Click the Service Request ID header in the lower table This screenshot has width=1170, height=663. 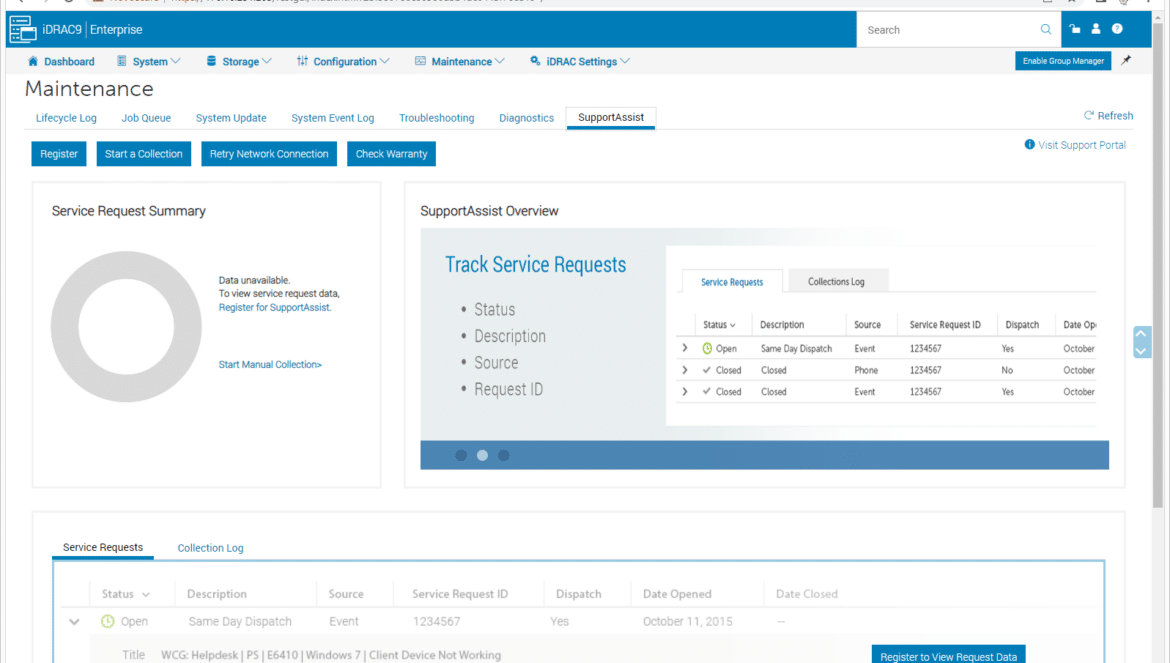pos(460,594)
